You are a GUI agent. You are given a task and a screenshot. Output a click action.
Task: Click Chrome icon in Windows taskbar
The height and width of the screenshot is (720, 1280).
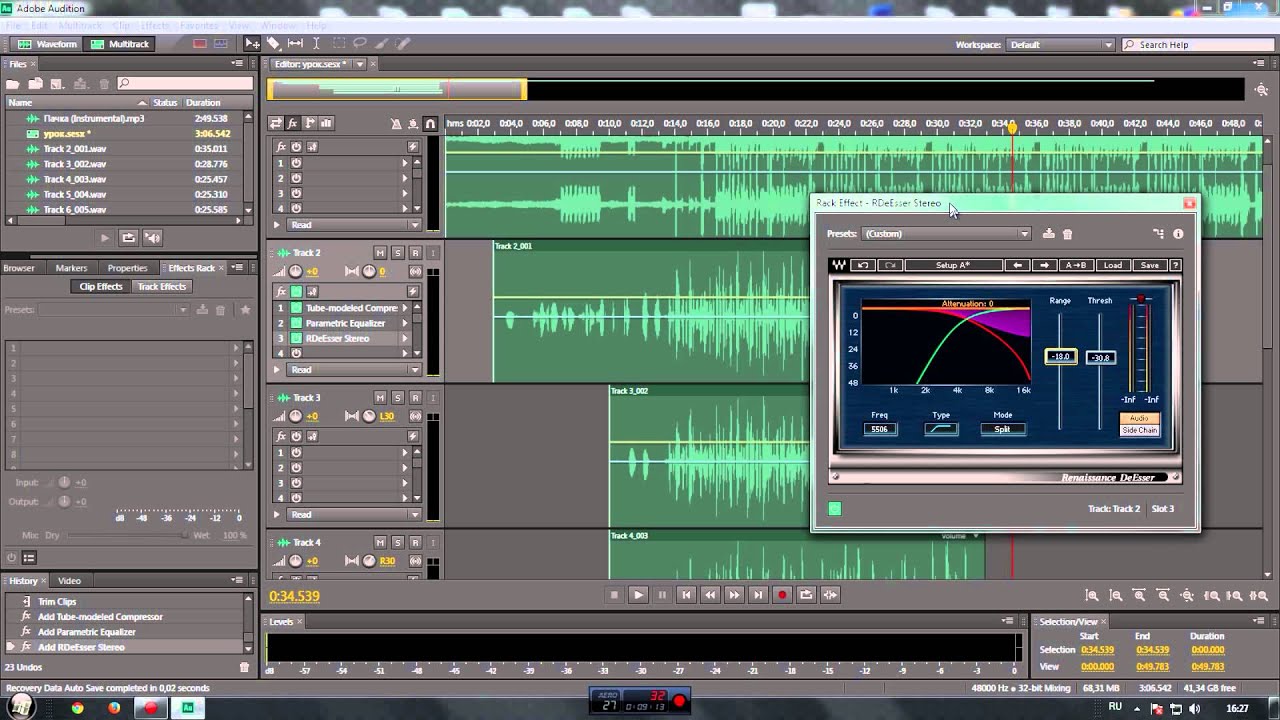[x=77, y=708]
